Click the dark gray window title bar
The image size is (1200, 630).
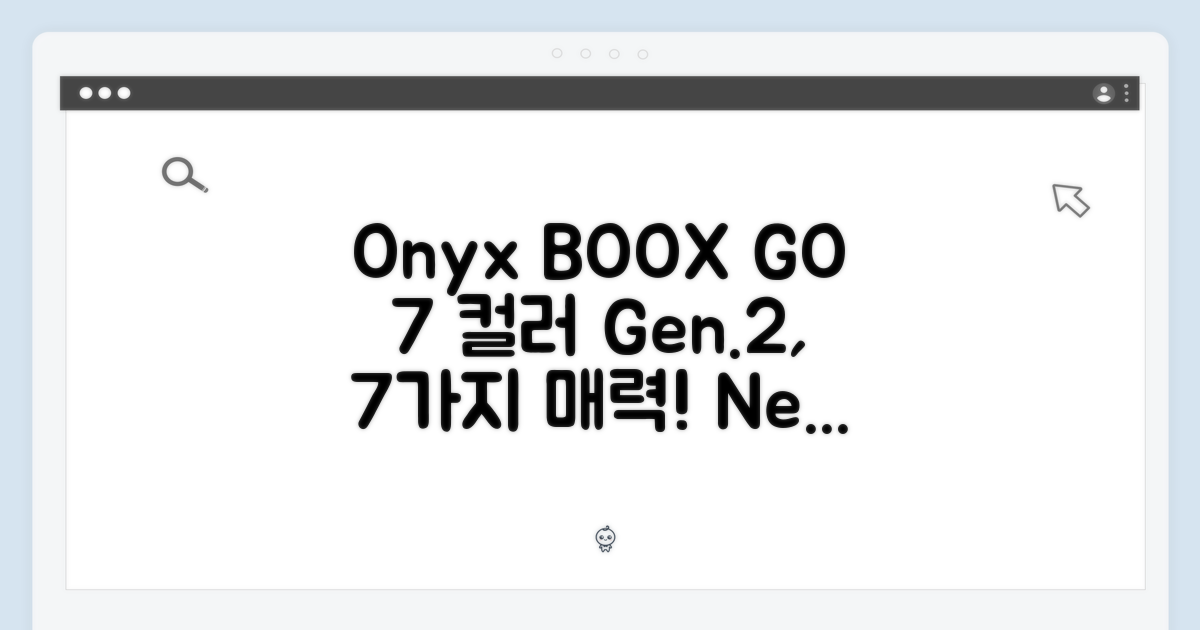(600, 94)
